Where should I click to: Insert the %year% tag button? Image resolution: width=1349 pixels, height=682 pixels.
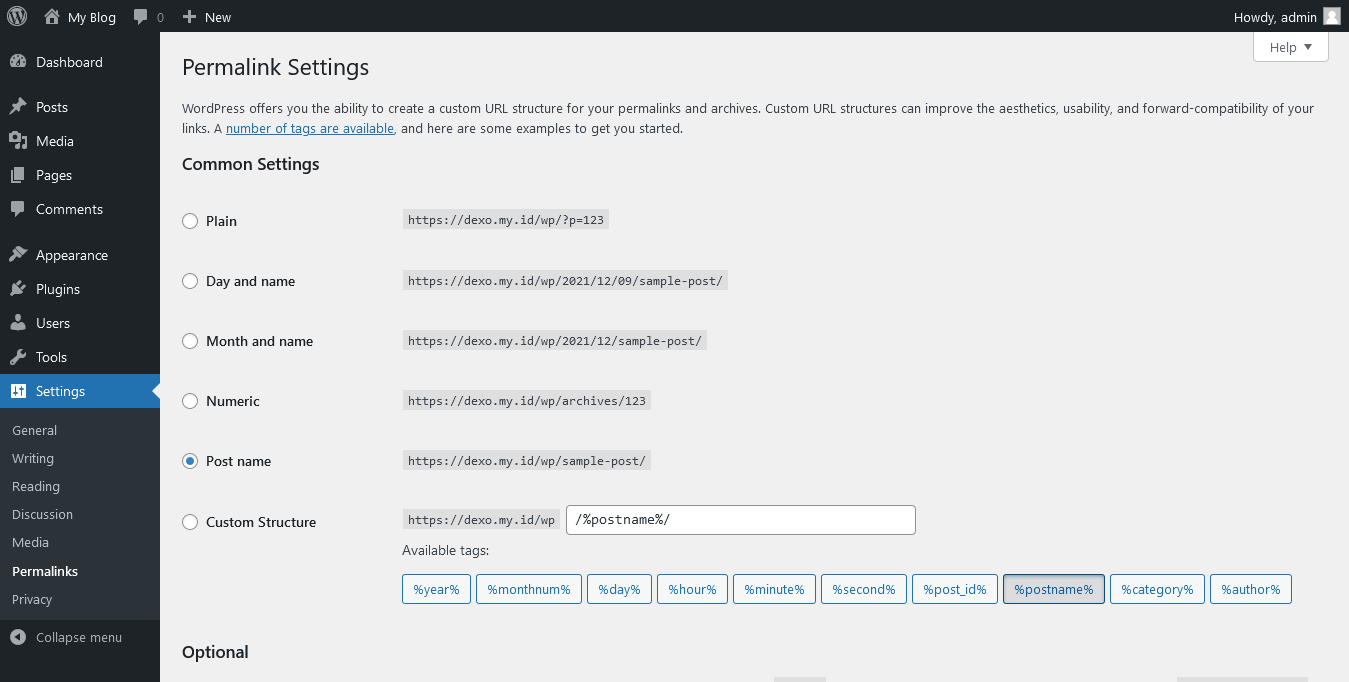[436, 589]
